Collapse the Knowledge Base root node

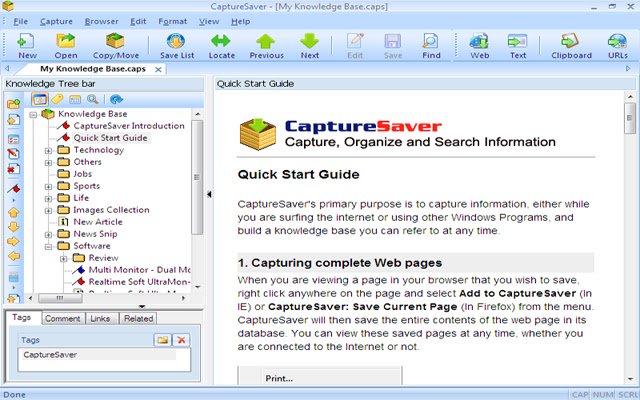tap(33, 115)
